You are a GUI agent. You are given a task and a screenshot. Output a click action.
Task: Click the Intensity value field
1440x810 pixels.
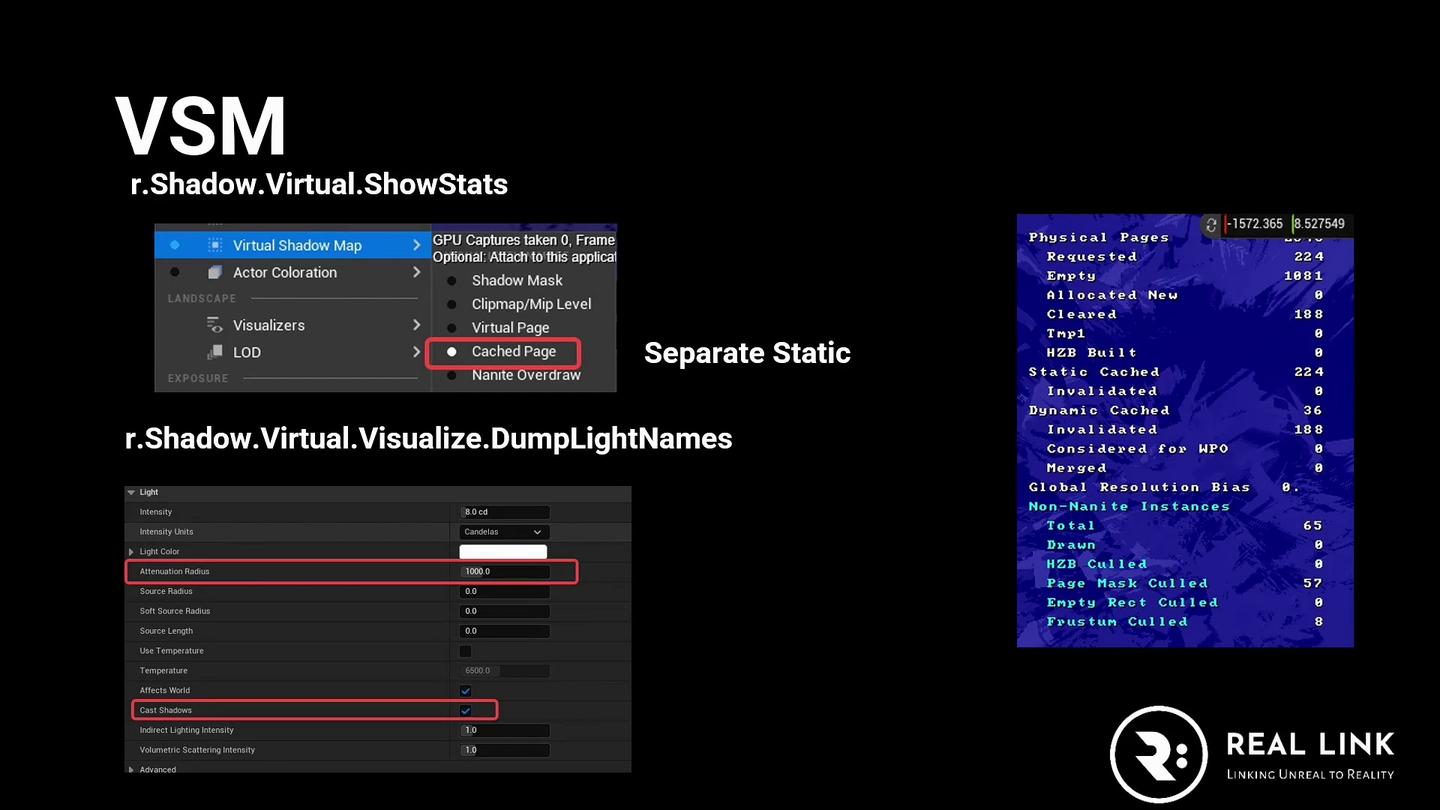click(504, 512)
